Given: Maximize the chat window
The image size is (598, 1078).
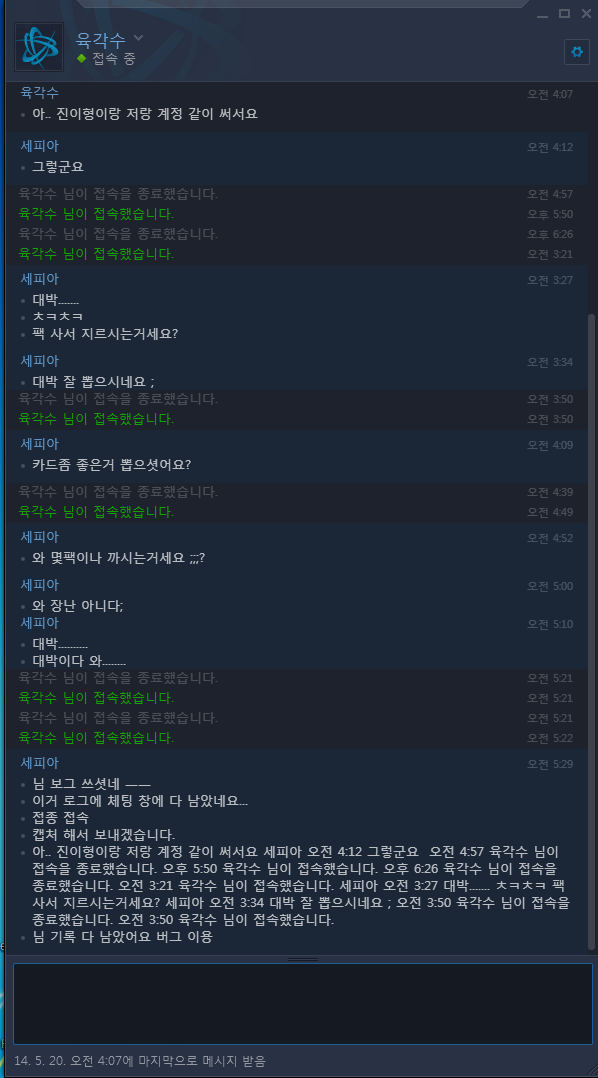Looking at the screenshot, I should [x=564, y=13].
